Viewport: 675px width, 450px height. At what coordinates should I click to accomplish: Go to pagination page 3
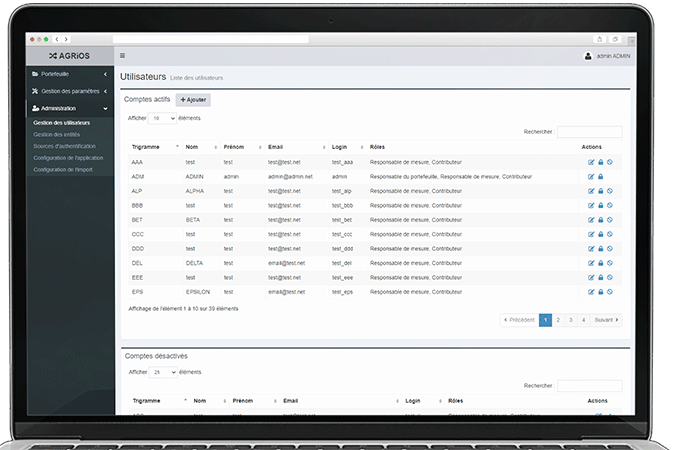click(x=571, y=320)
